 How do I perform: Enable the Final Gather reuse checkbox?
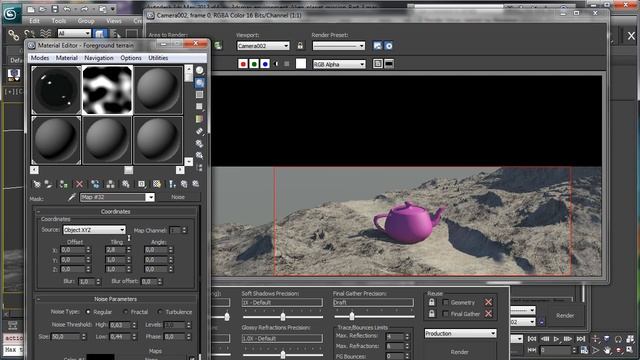click(x=446, y=314)
